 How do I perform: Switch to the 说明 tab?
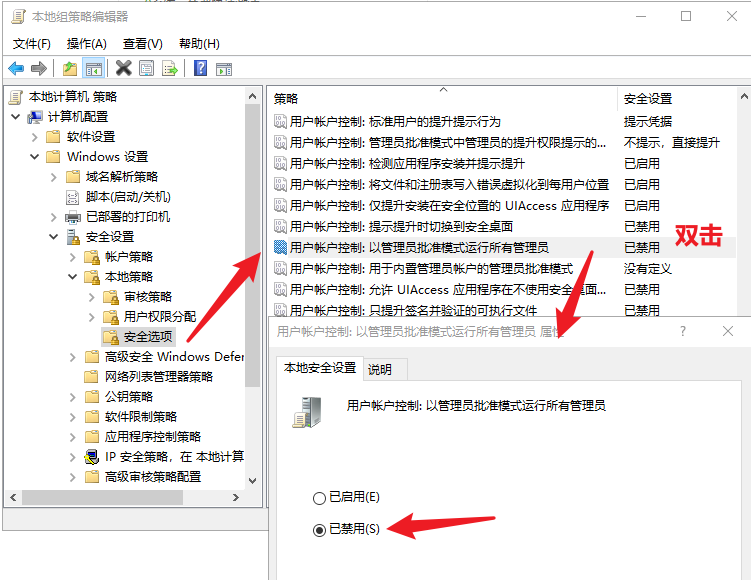[380, 369]
